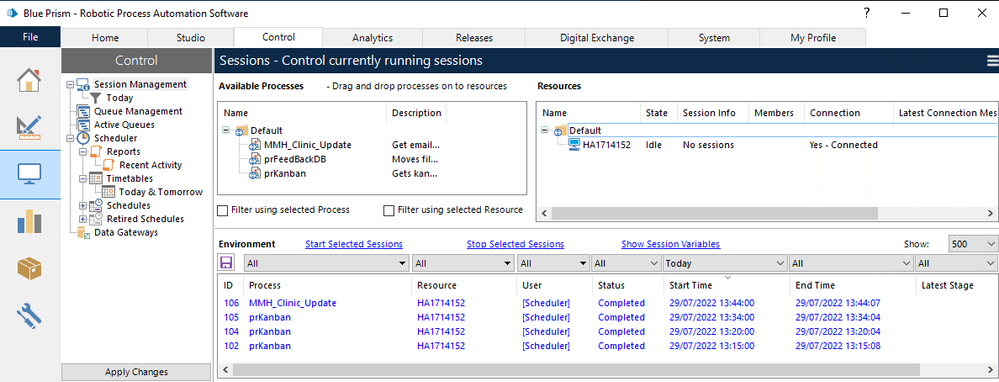Click the save filter floppy disk icon
This screenshot has height=382, width=999.
coord(226,262)
